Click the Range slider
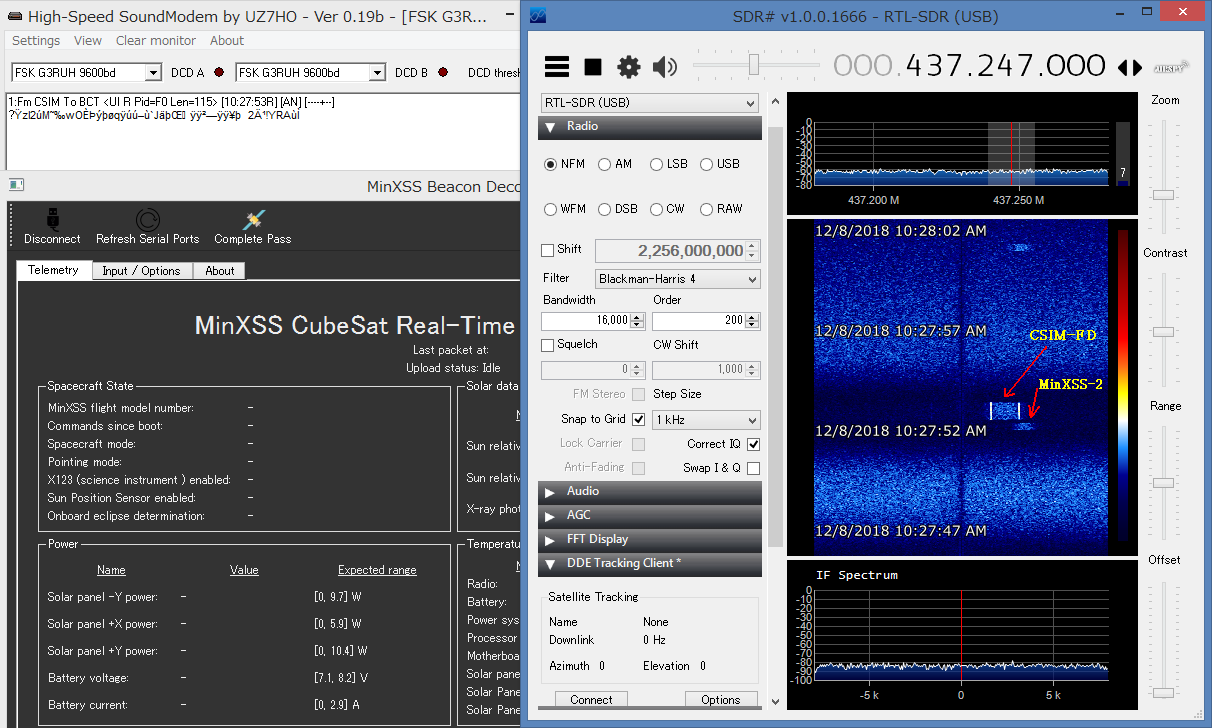This screenshot has height=728, width=1212. pos(1163,481)
